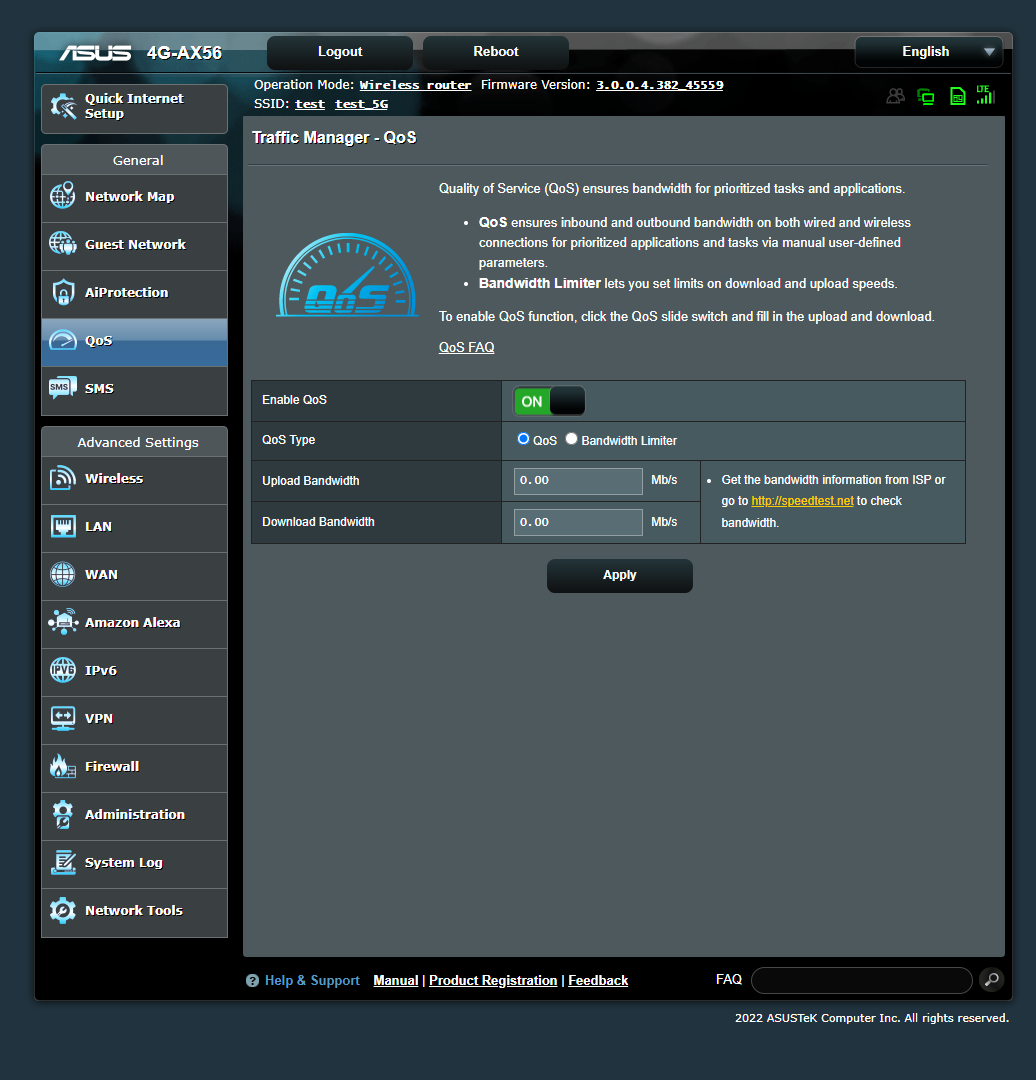The image size is (1036, 1080).
Task: Click the Network Tools gear icon
Action: point(63,910)
